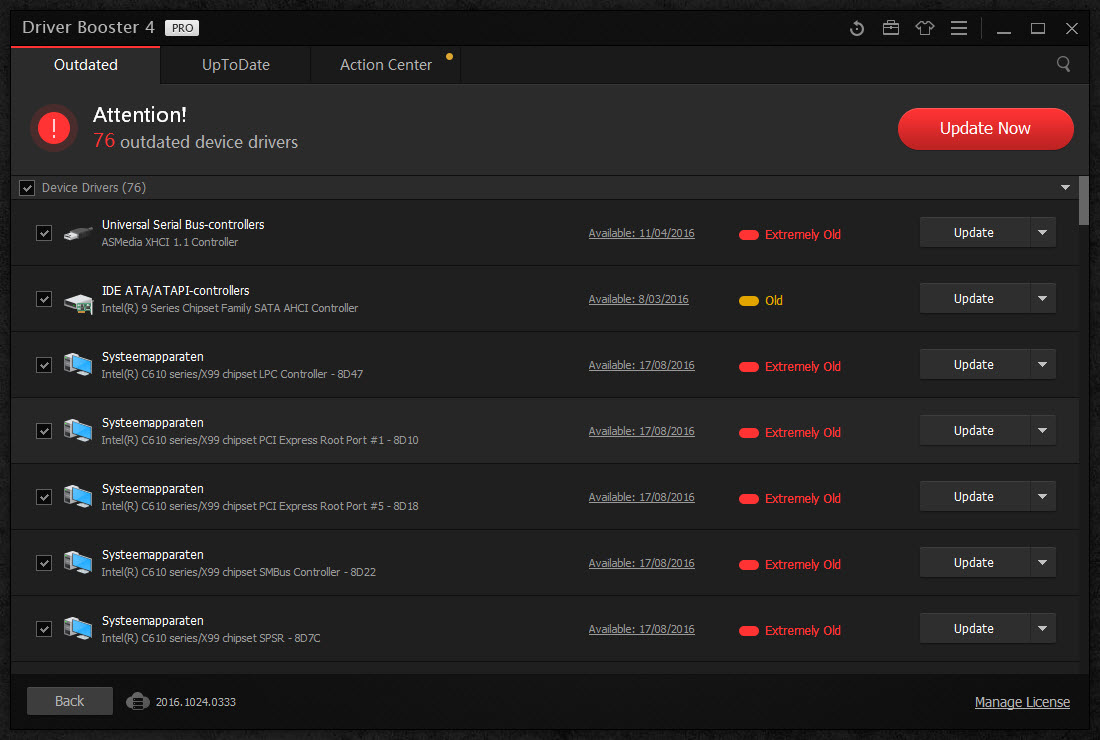Open the toolbox icon in title bar
1100x740 pixels.
tap(891, 28)
